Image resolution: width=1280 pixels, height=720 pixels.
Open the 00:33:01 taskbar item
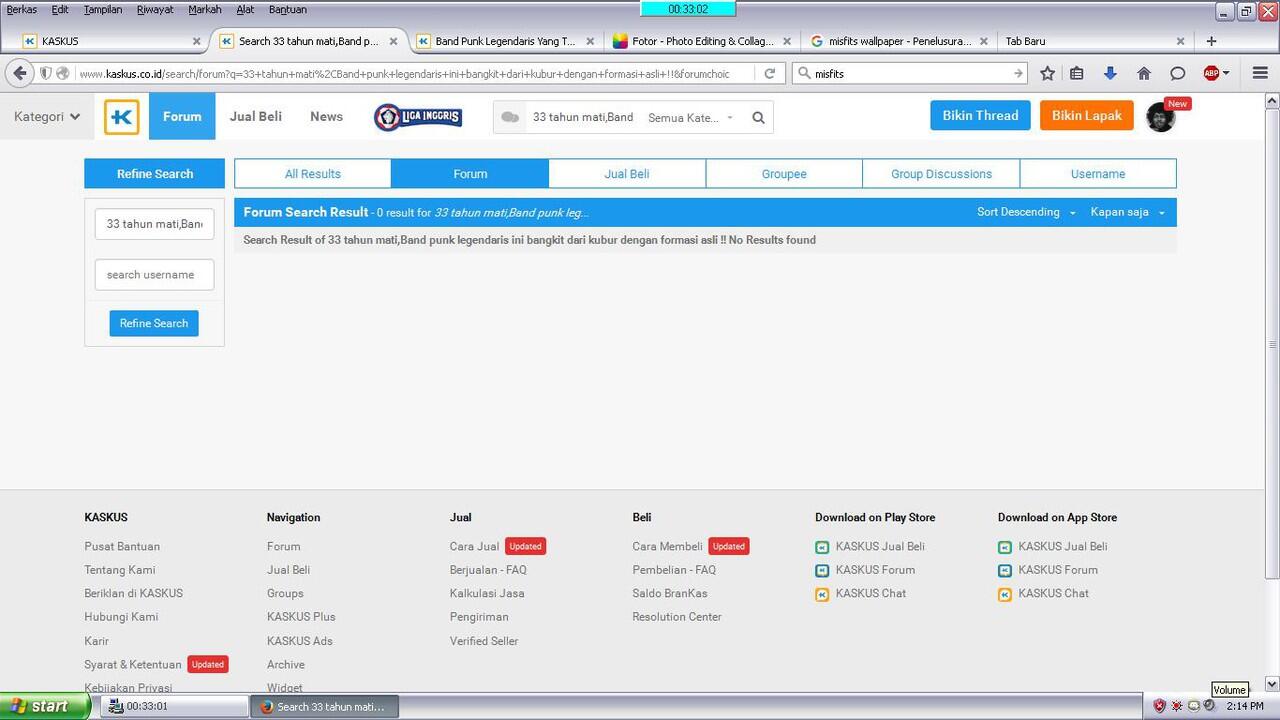pyautogui.click(x=175, y=706)
